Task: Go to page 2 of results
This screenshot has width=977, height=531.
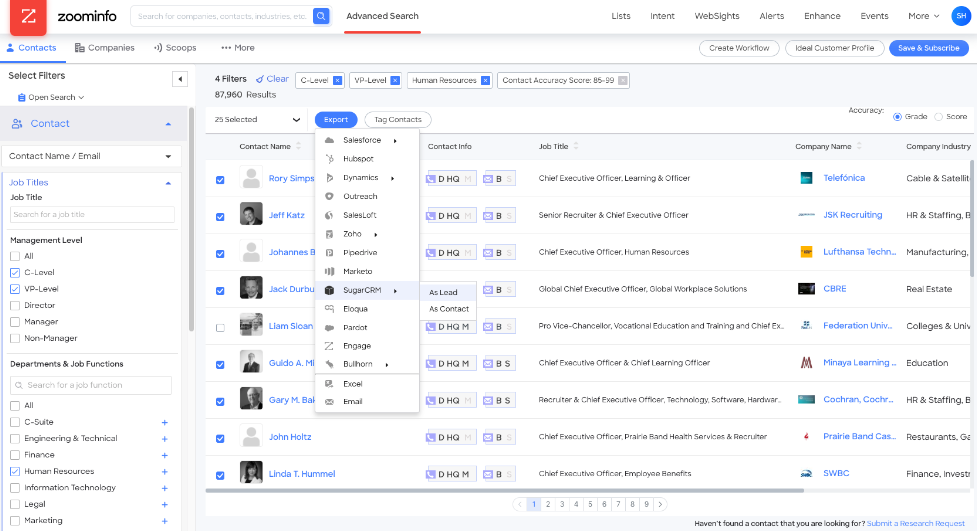Action: coord(548,505)
